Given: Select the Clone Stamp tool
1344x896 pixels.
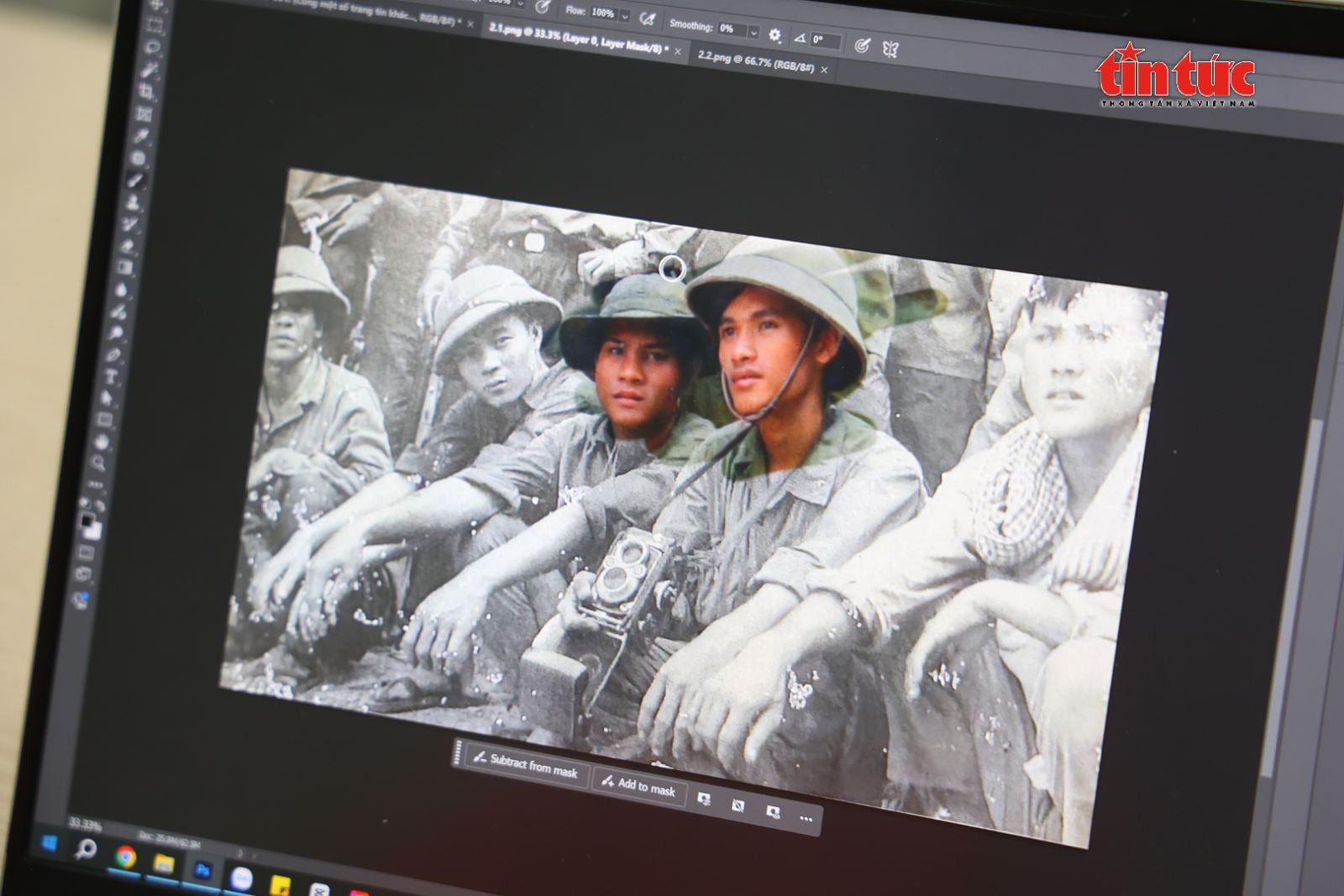Looking at the screenshot, I should (x=133, y=202).
